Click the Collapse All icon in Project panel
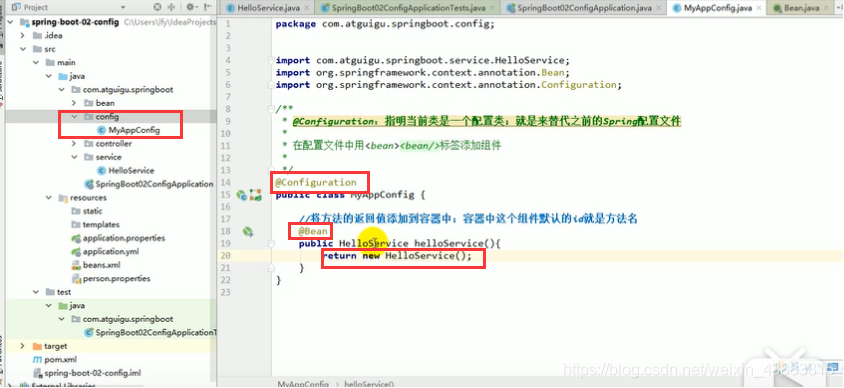Viewport: 844px width, 388px height. [x=172, y=8]
